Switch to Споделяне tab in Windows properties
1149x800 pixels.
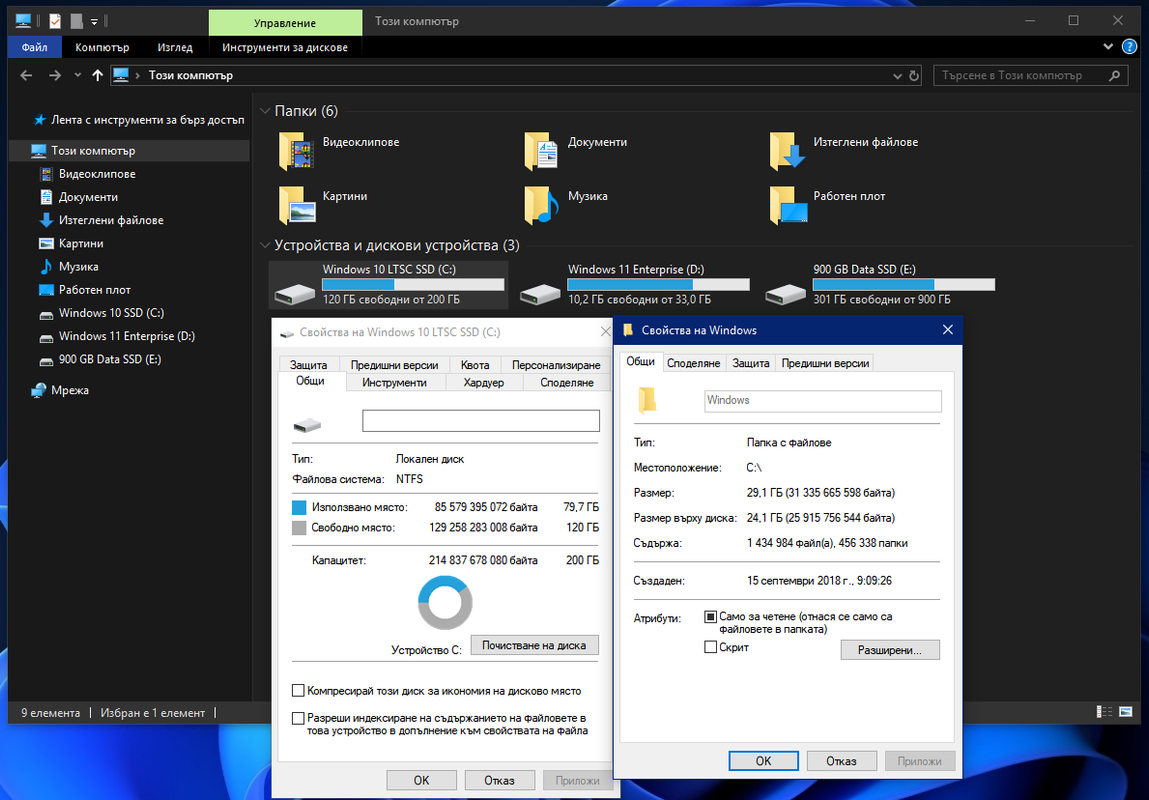[693, 363]
